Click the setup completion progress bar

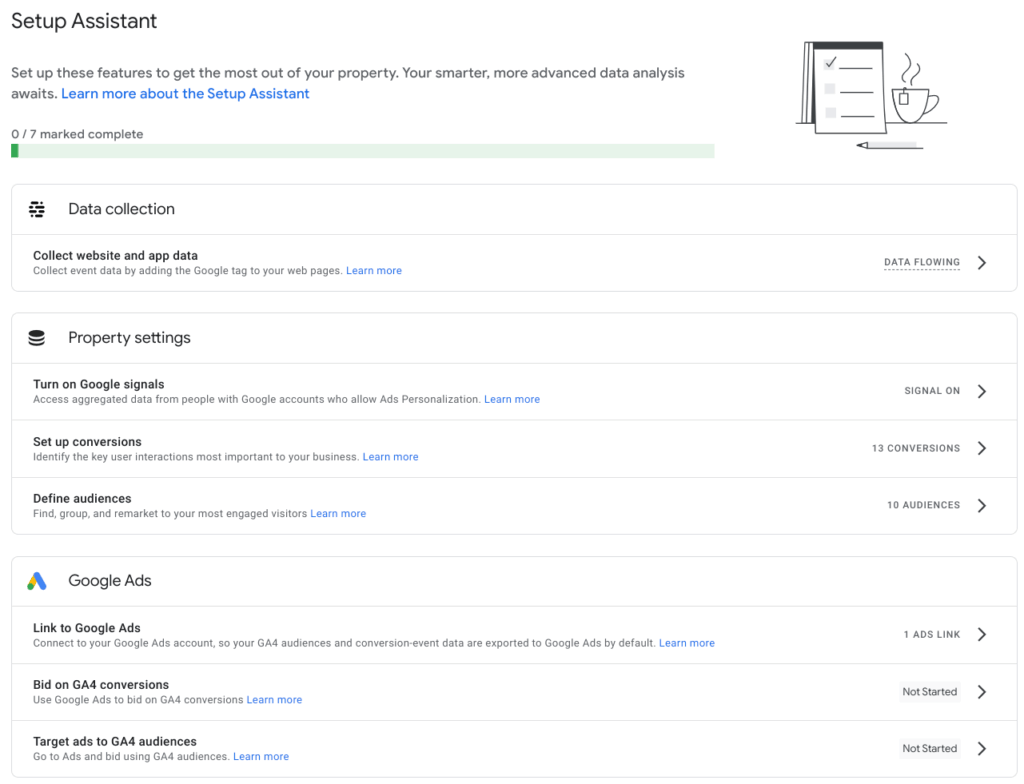tap(362, 150)
